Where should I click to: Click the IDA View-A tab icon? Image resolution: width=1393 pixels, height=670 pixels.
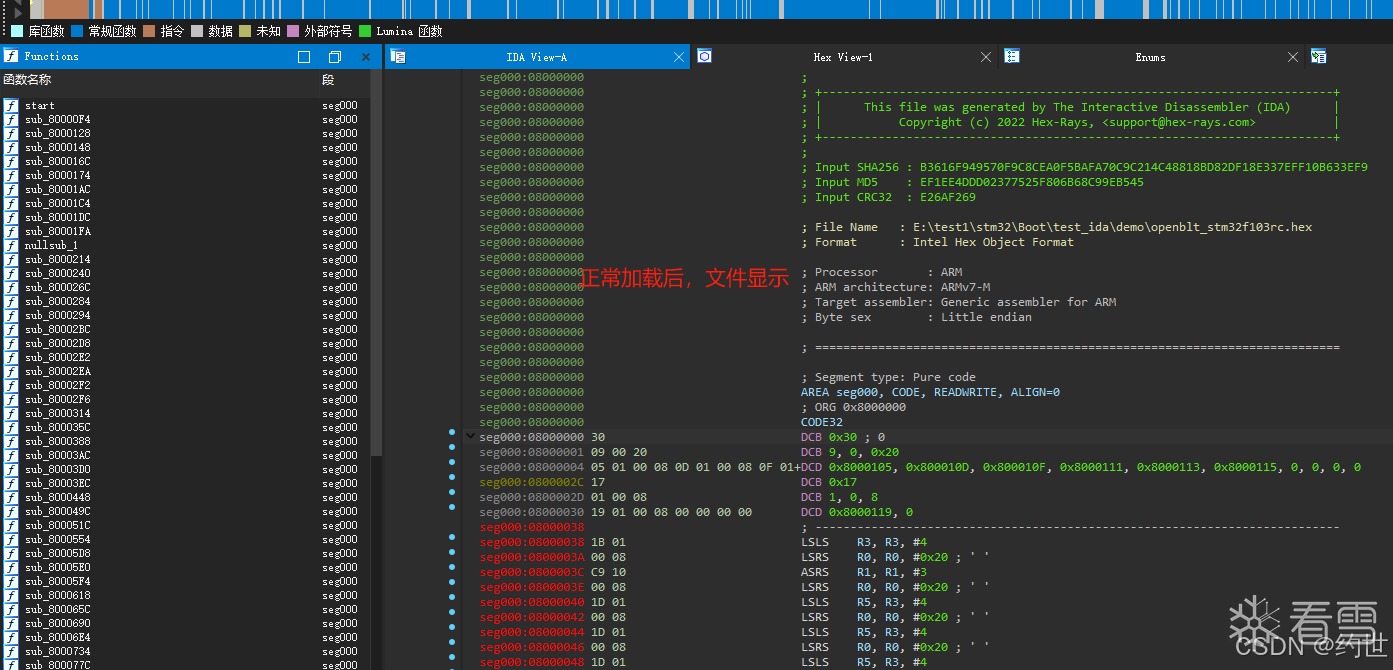398,57
